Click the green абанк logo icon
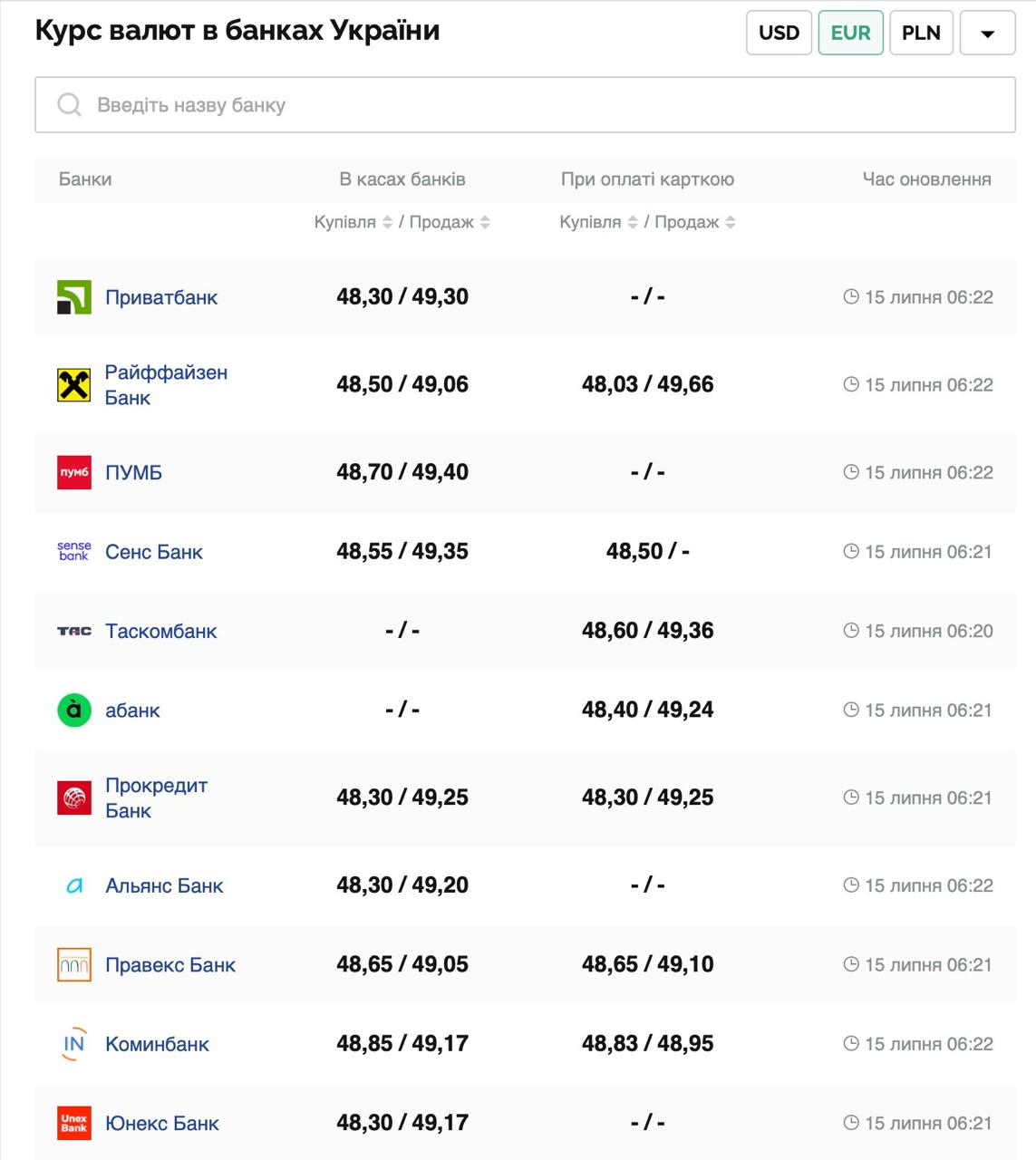Viewport: 1036px width, 1160px height. 74,710
